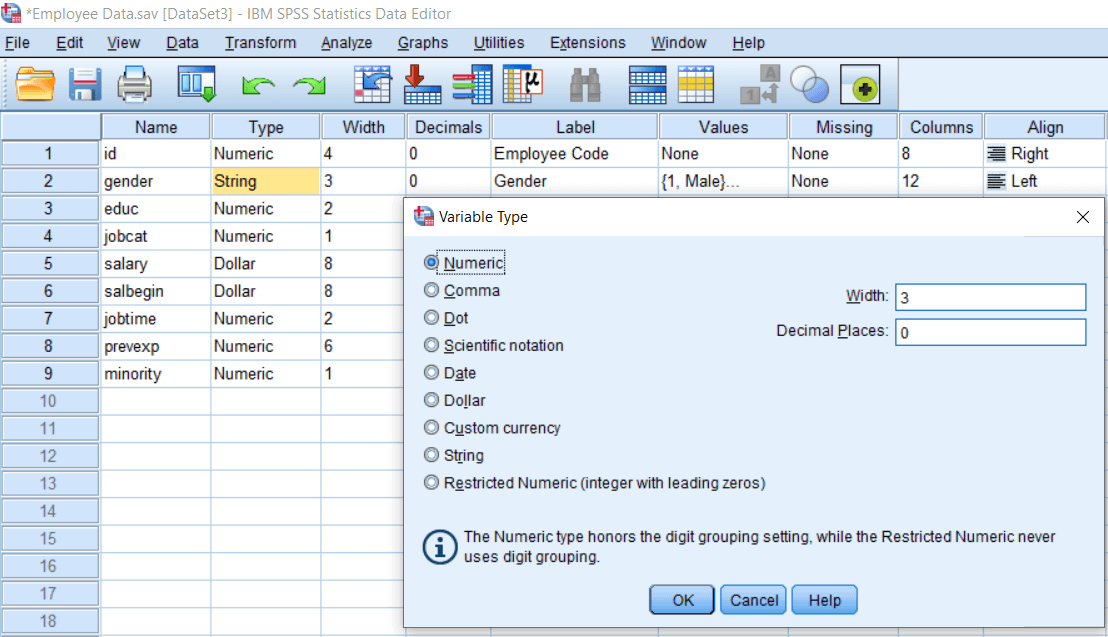
Task: Open the Extensions menu
Action: [x=588, y=43]
